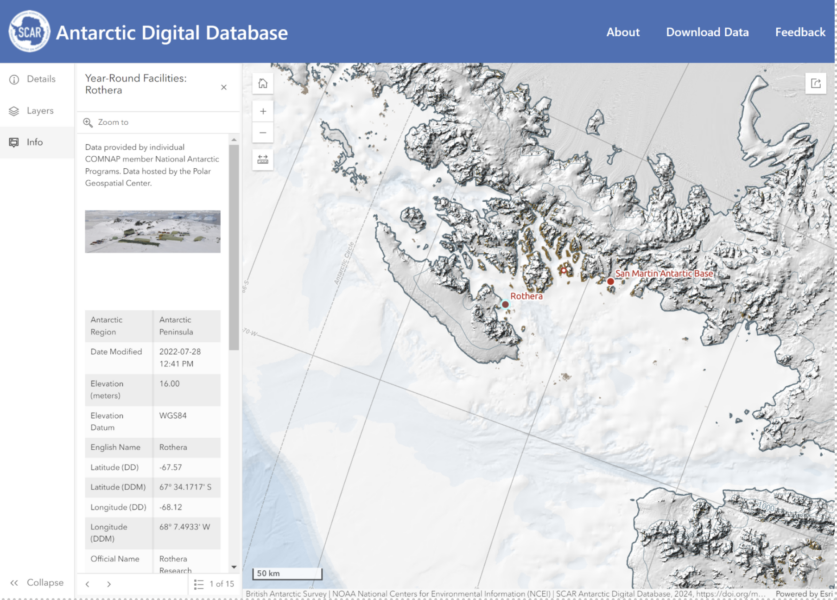Open the Download Data menu item
This screenshot has width=837, height=600.
point(706,32)
